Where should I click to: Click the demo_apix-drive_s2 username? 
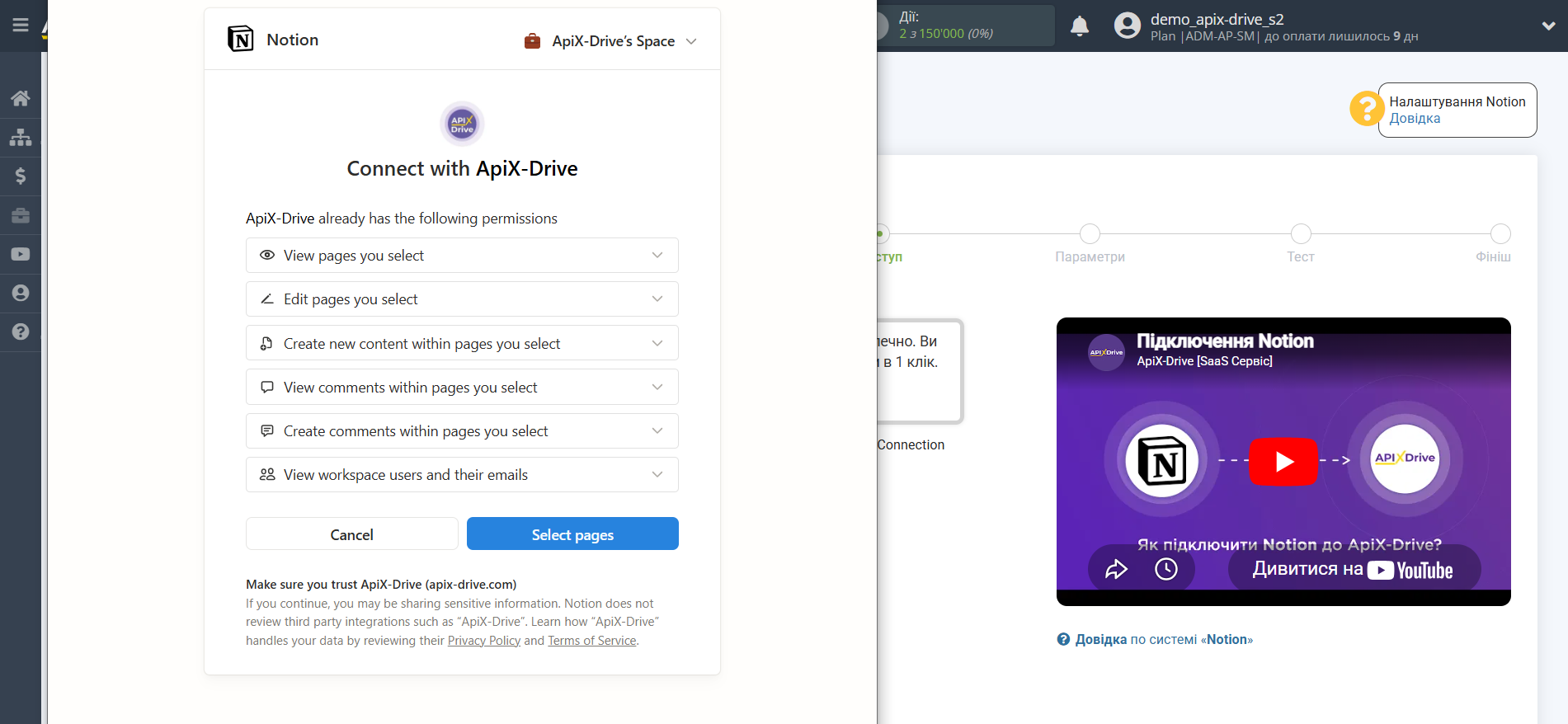1217,19
